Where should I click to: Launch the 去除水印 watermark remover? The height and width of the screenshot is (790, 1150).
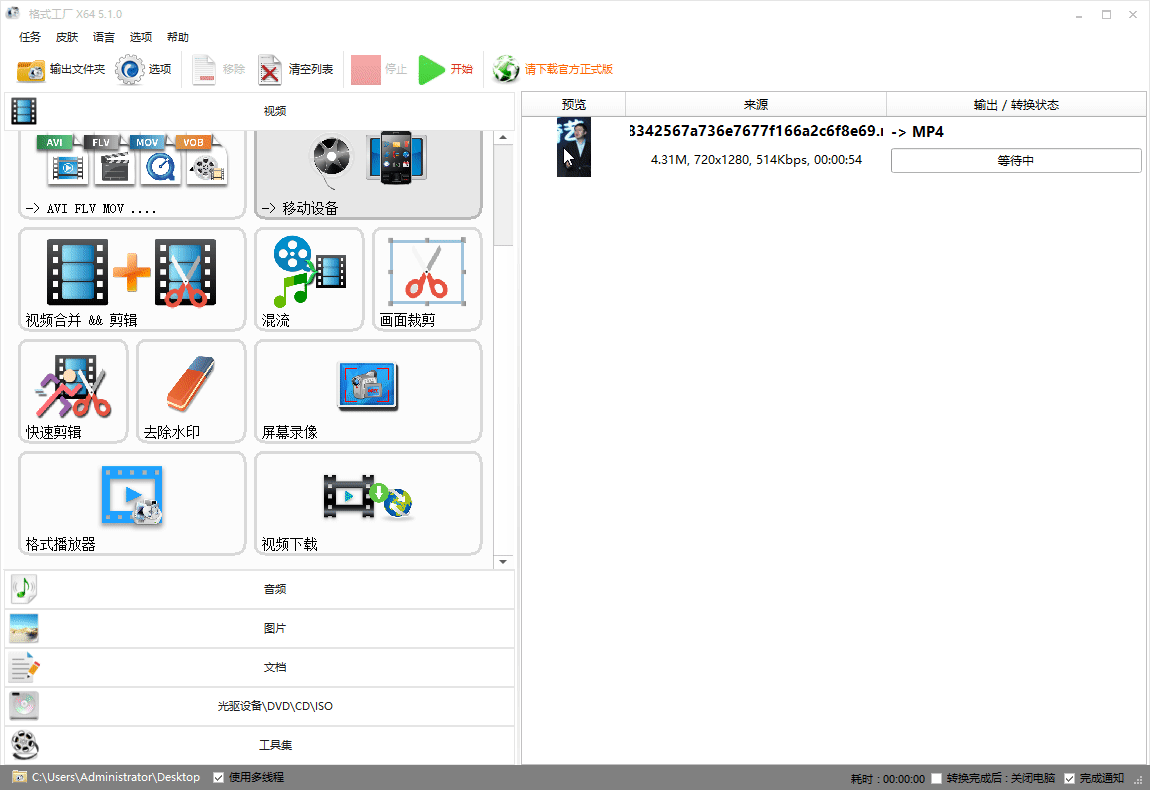191,391
